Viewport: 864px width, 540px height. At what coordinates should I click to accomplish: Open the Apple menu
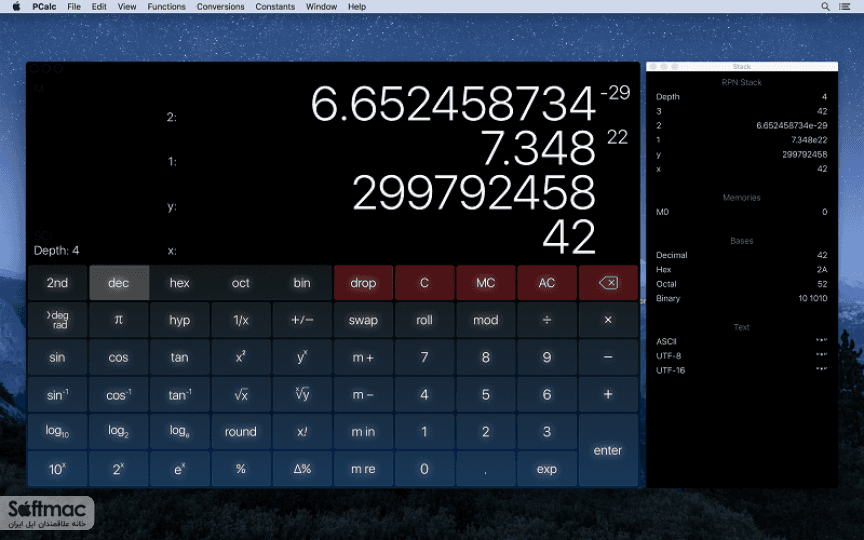[17, 7]
